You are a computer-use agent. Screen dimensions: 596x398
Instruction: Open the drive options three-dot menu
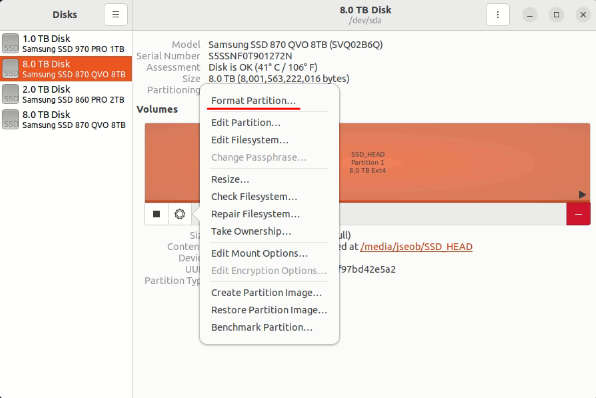(x=498, y=14)
